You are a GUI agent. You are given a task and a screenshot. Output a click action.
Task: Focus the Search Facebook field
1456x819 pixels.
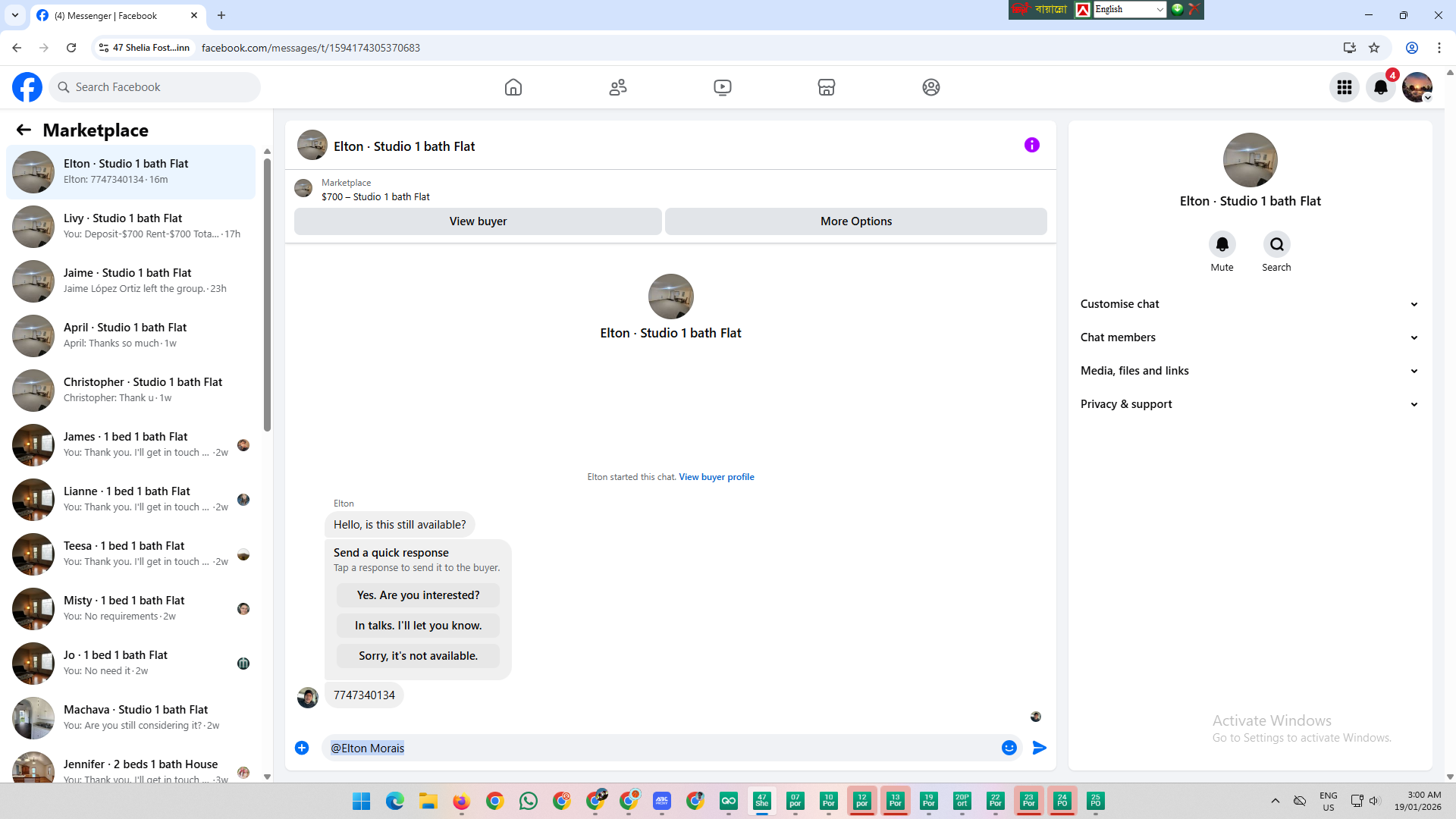tap(155, 87)
